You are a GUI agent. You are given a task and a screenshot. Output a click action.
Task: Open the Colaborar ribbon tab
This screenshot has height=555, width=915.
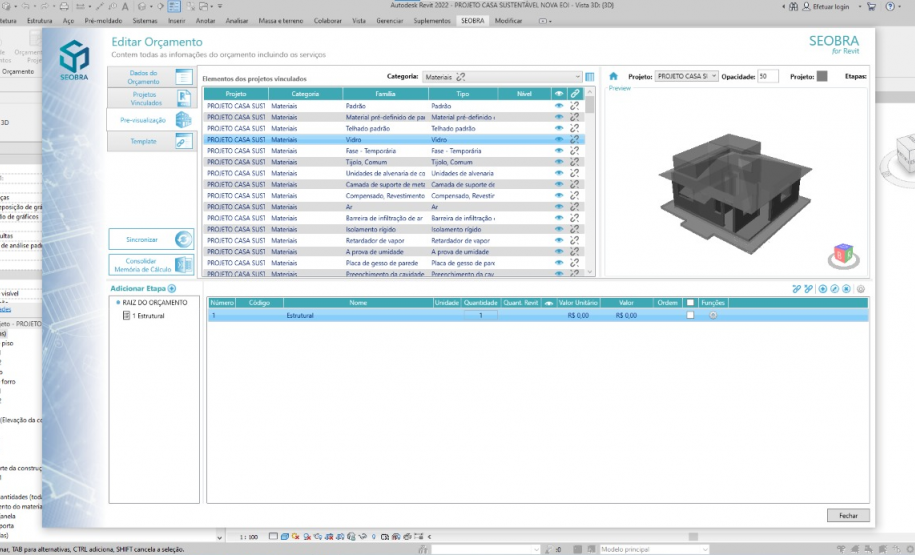[327, 20]
